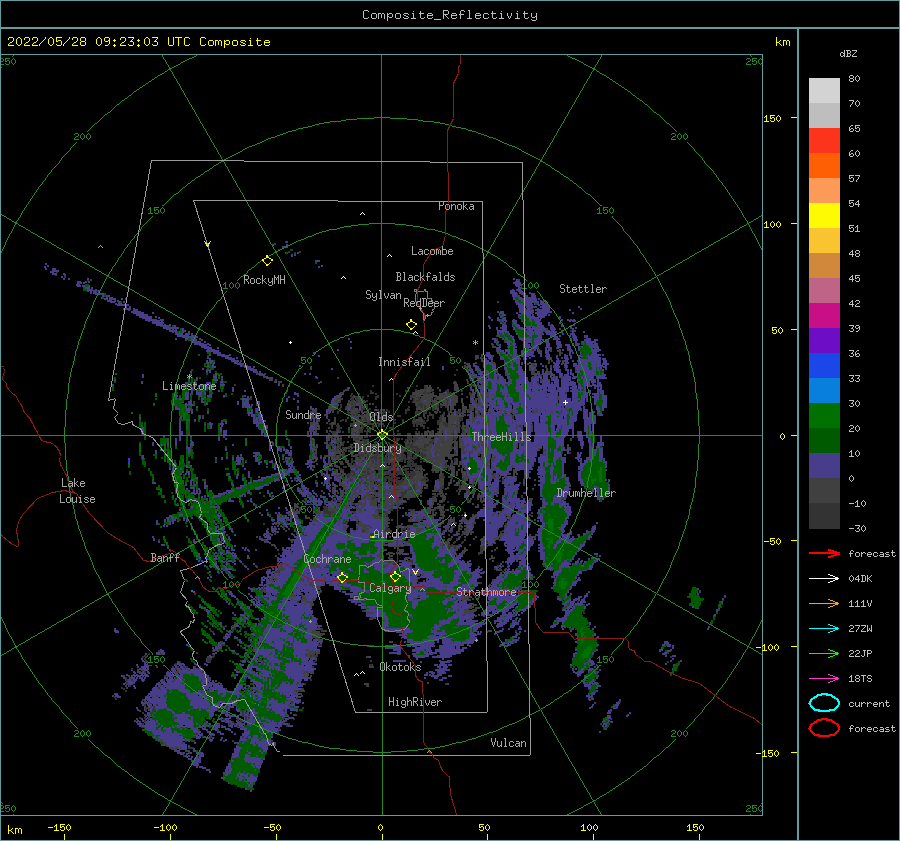Click the Sundre map label
This screenshot has height=841, width=900.
point(303,414)
